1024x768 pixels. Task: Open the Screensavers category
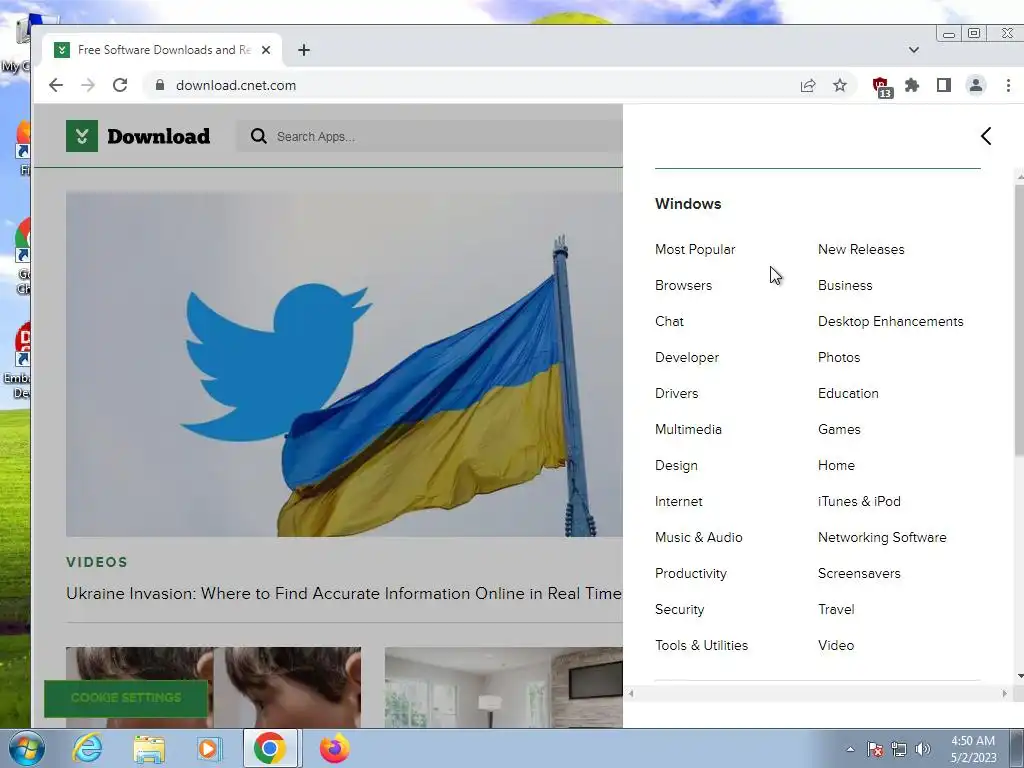tap(859, 573)
